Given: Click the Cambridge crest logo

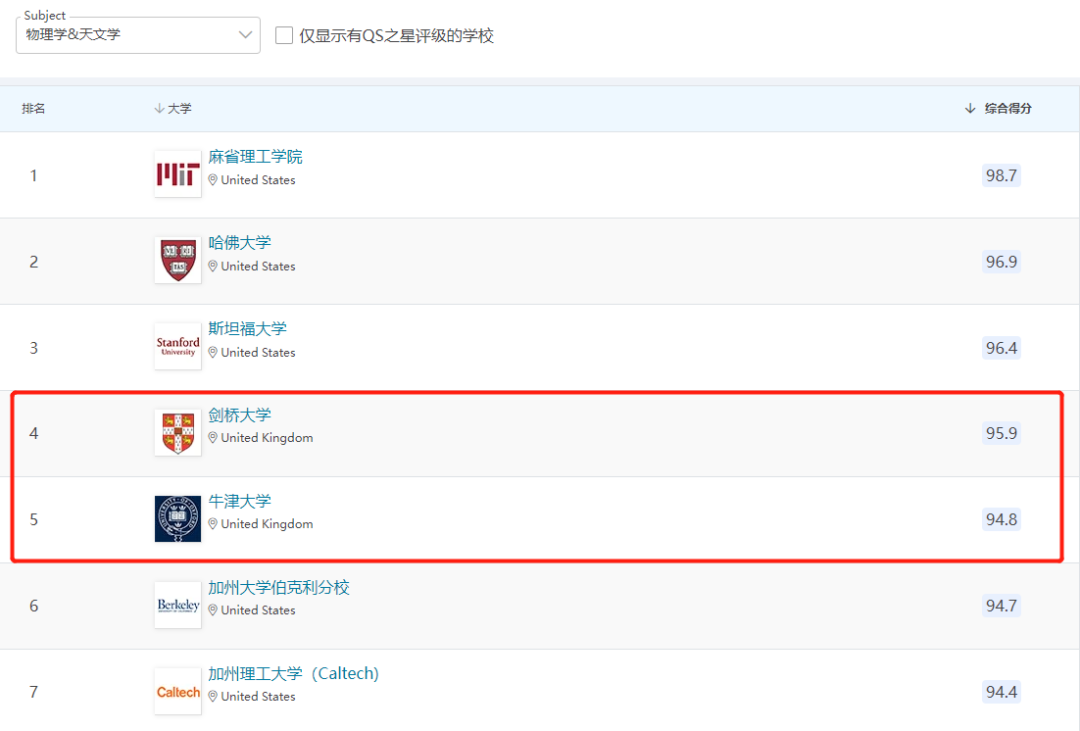Looking at the screenshot, I should (178, 433).
